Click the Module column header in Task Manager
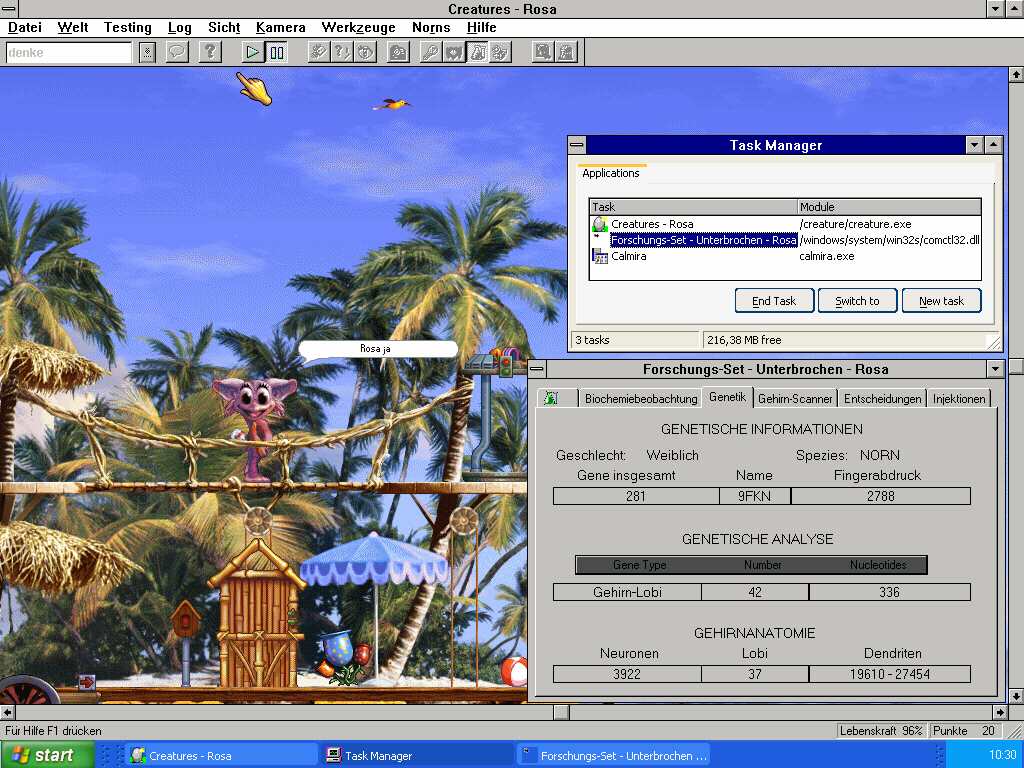Viewport: 1024px width, 768px height. click(x=889, y=207)
